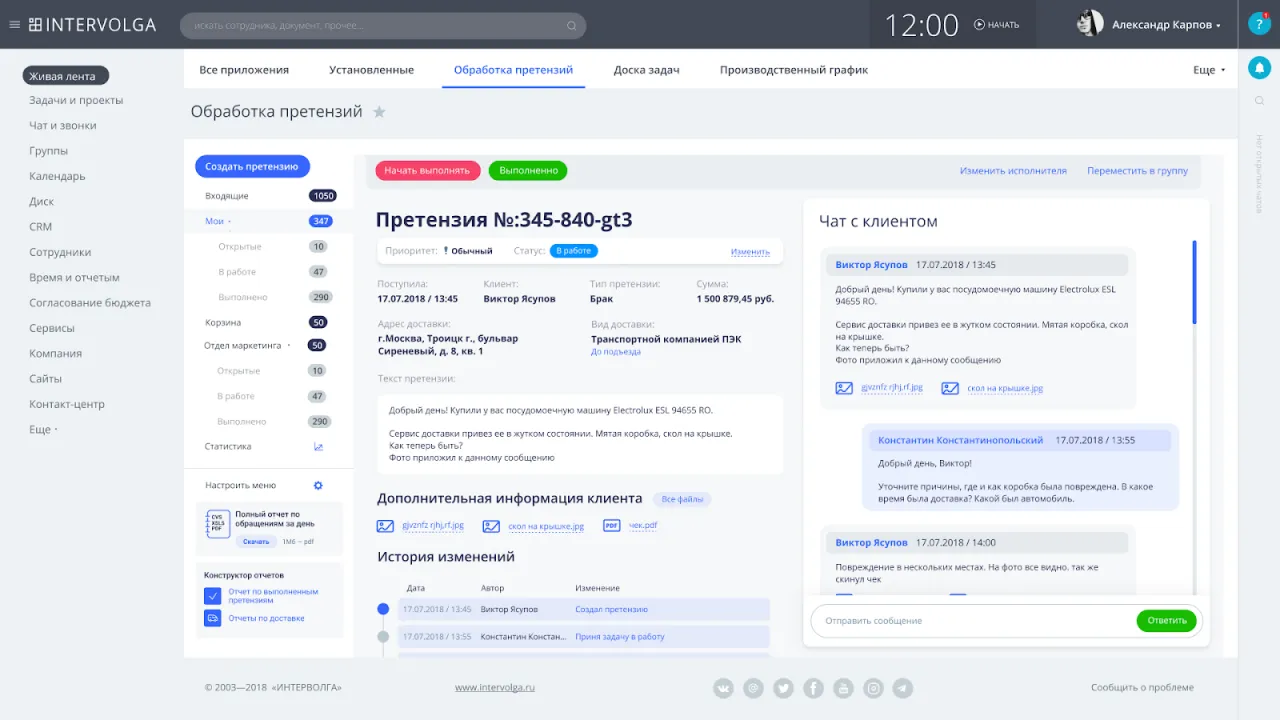The height and width of the screenshot is (720, 1280).
Task: Click the chat panel's blue scrollbar
Action: pyautogui.click(x=1194, y=282)
